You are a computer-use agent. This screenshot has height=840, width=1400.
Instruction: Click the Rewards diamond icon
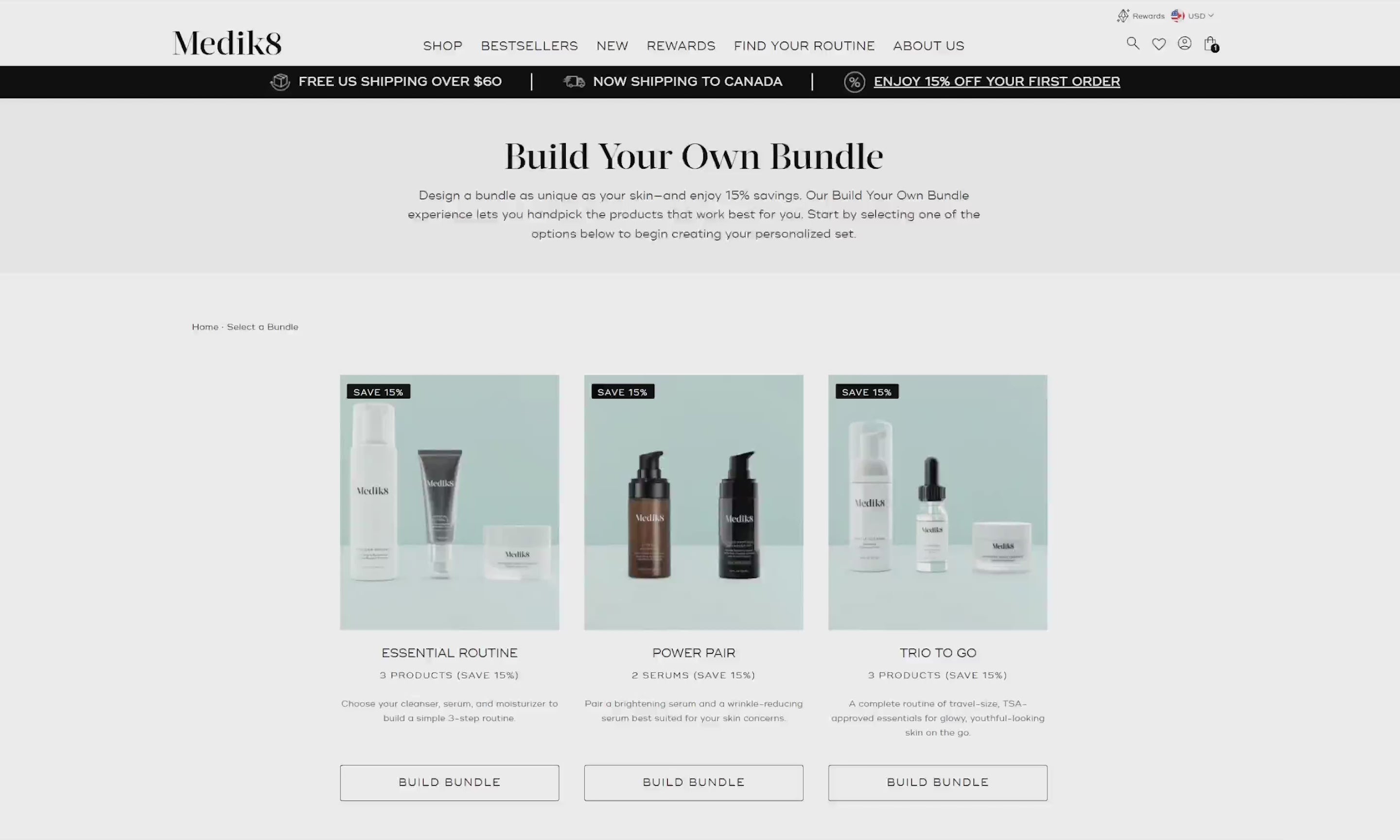1123,16
